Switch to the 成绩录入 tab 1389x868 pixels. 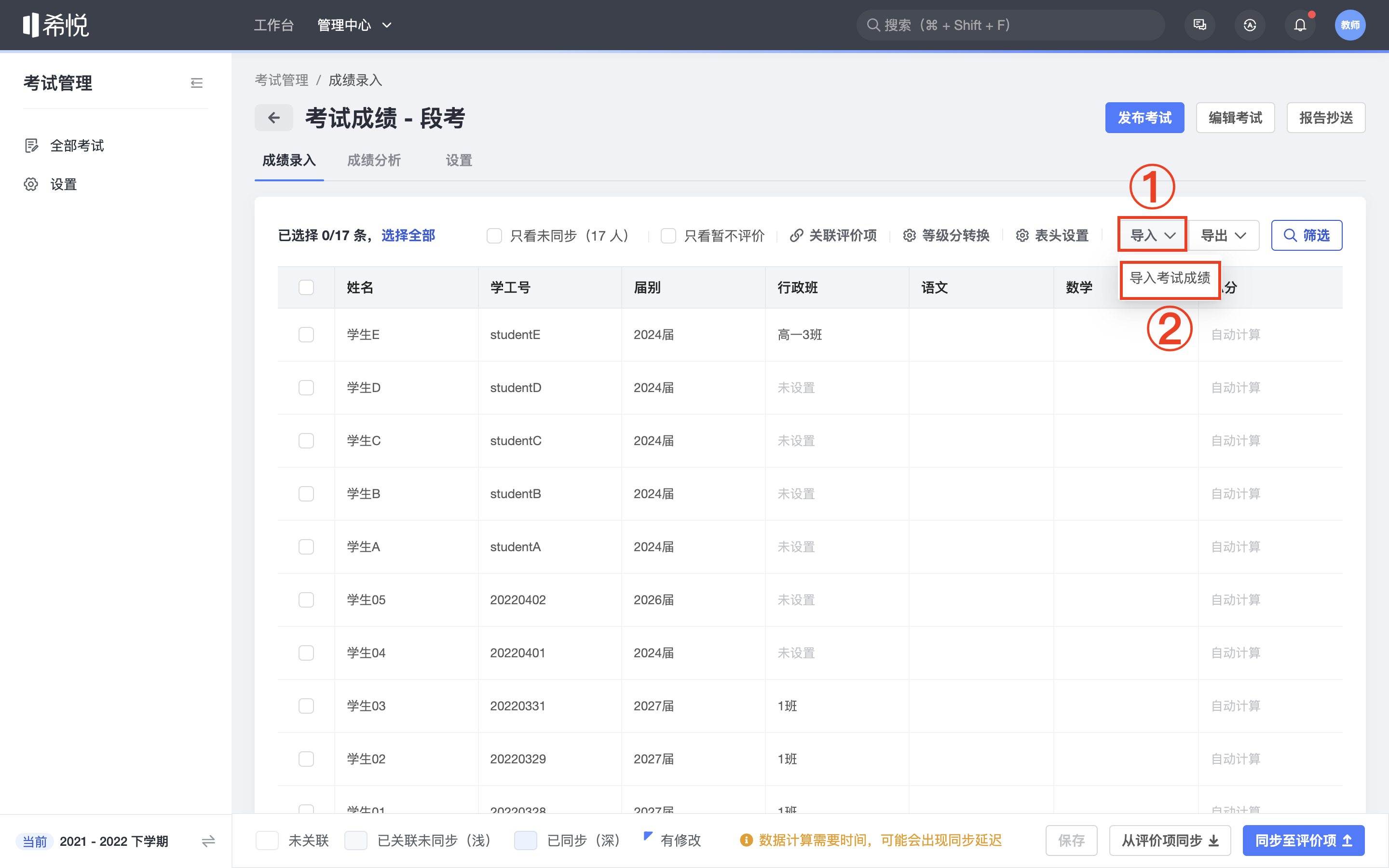[289, 160]
